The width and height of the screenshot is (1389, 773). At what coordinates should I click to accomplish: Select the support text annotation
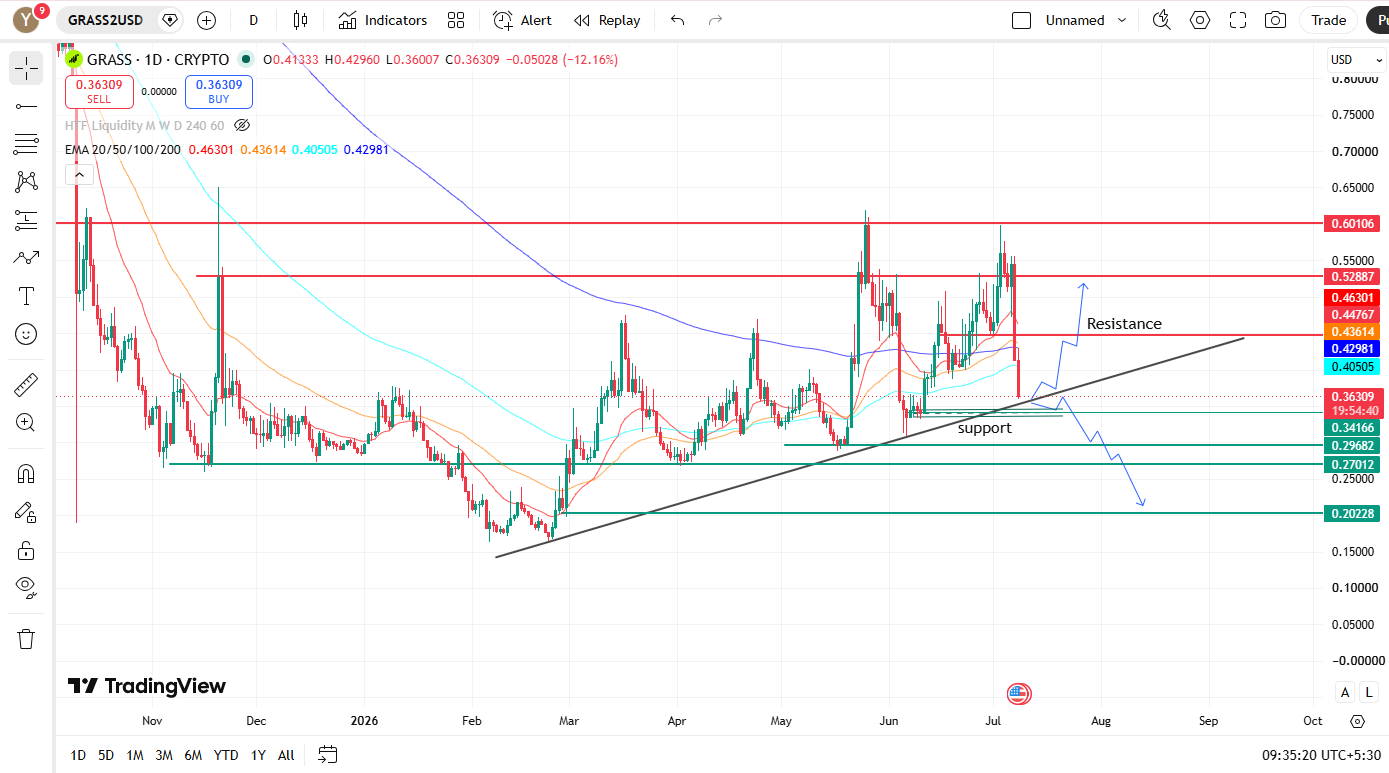pyautogui.click(x=985, y=428)
